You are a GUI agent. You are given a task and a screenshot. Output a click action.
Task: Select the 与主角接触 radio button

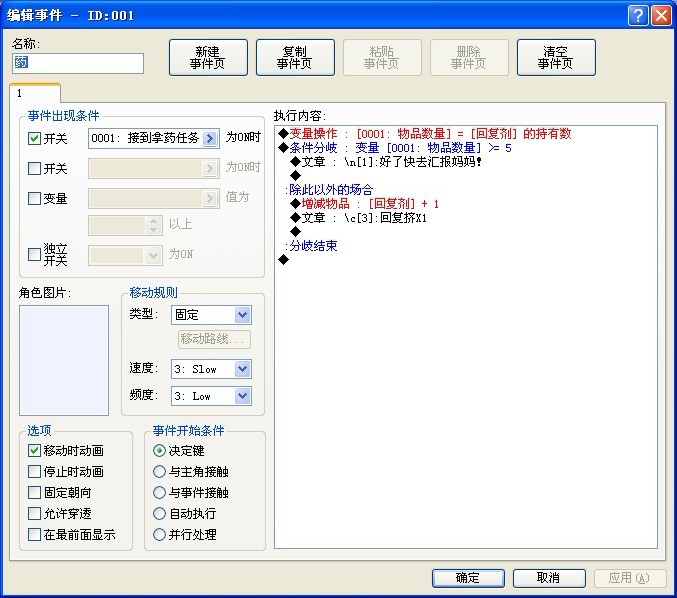(x=159, y=471)
